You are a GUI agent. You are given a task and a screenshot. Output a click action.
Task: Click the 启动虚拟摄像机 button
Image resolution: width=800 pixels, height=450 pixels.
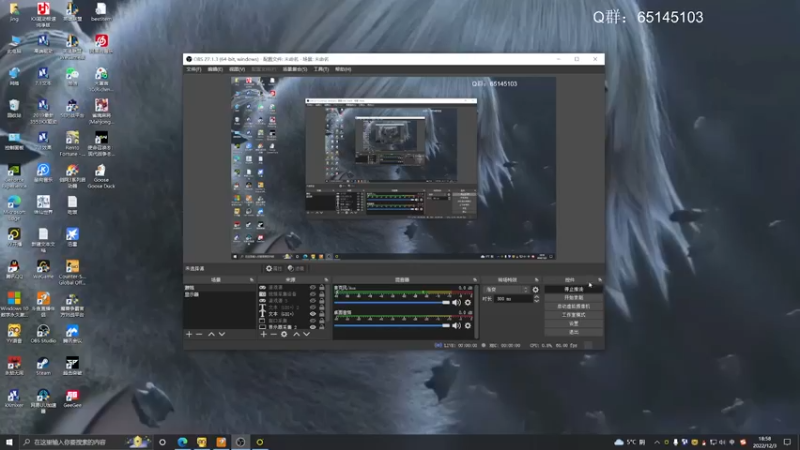[x=573, y=307]
